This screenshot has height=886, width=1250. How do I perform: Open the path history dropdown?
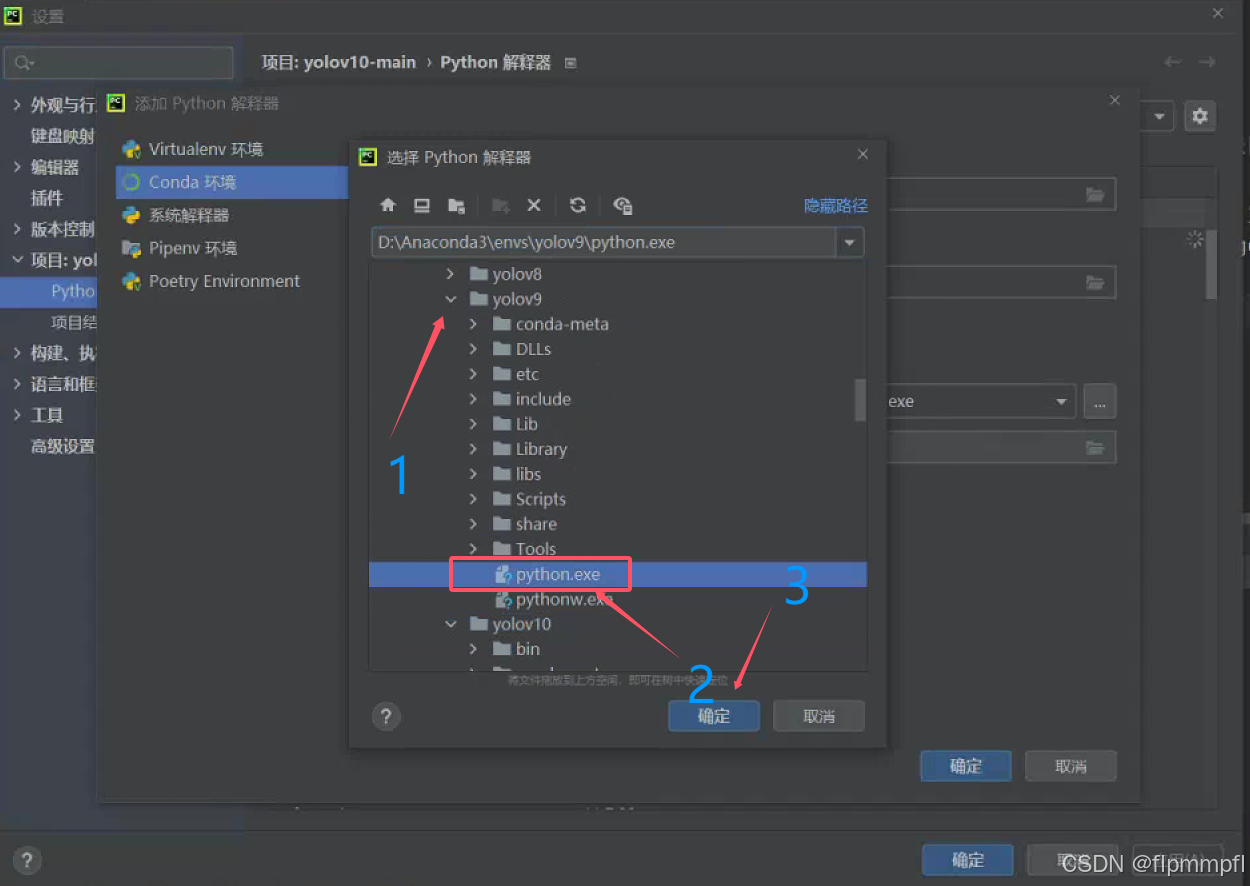pos(850,242)
